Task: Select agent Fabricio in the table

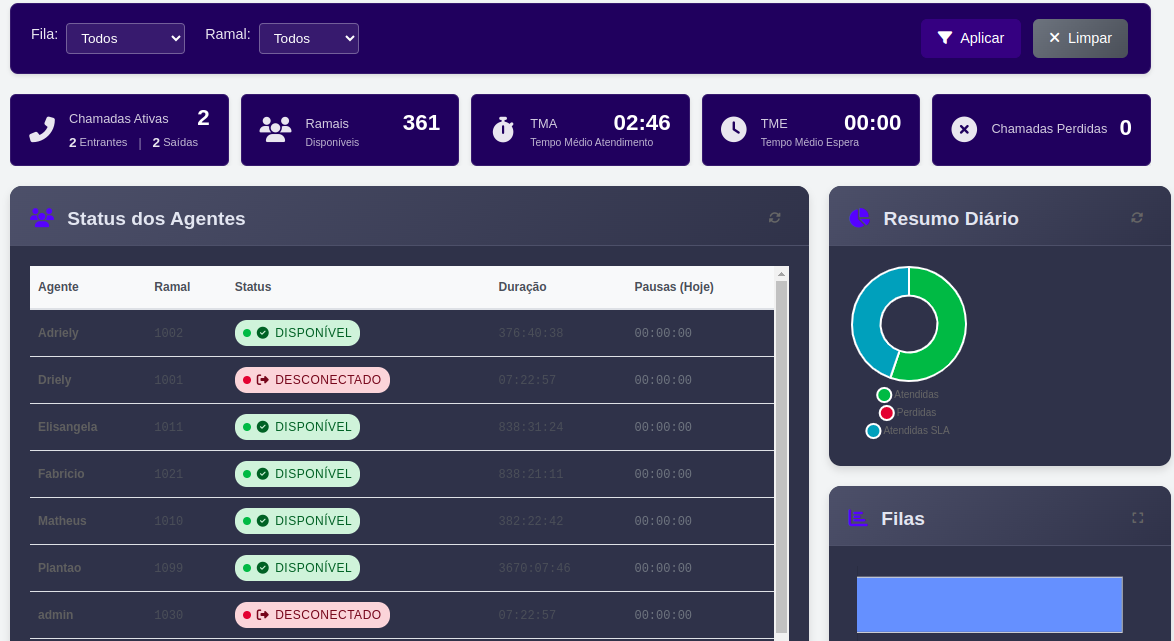Action: tap(61, 474)
